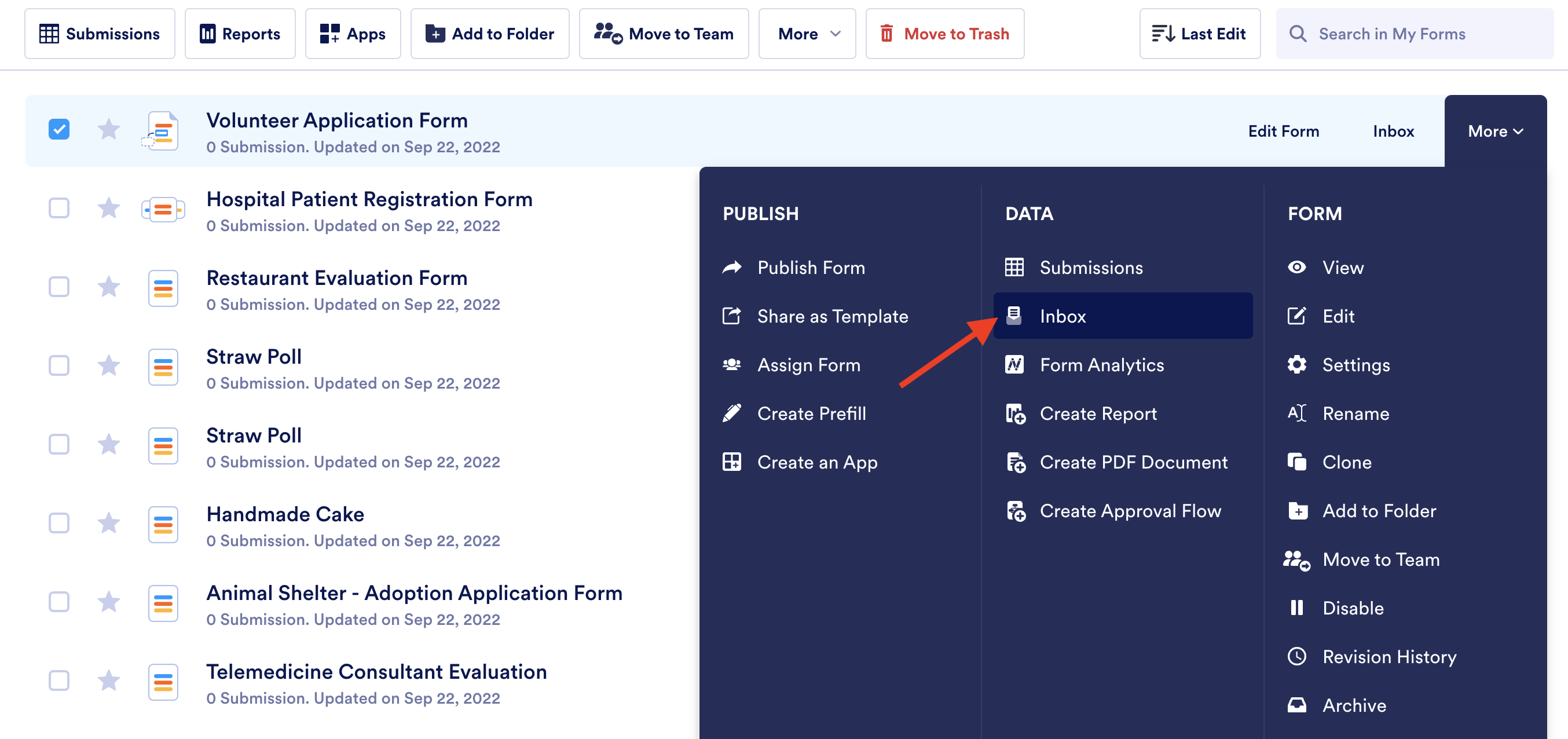
Task: Check the Restaurant Evaluation Form checkbox
Action: [x=59, y=287]
